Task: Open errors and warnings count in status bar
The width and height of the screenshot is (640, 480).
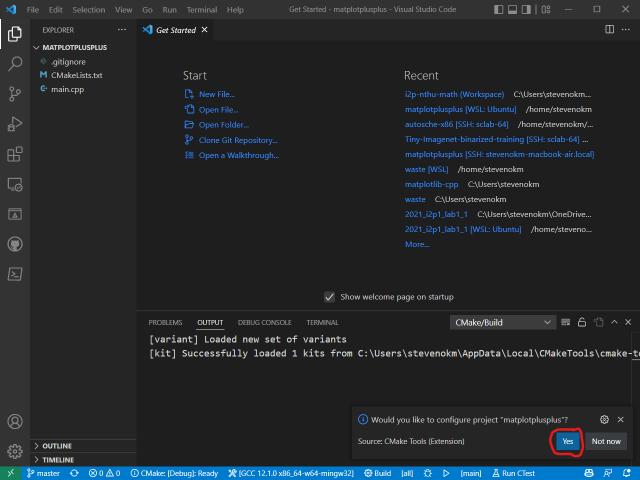Action: pos(104,473)
